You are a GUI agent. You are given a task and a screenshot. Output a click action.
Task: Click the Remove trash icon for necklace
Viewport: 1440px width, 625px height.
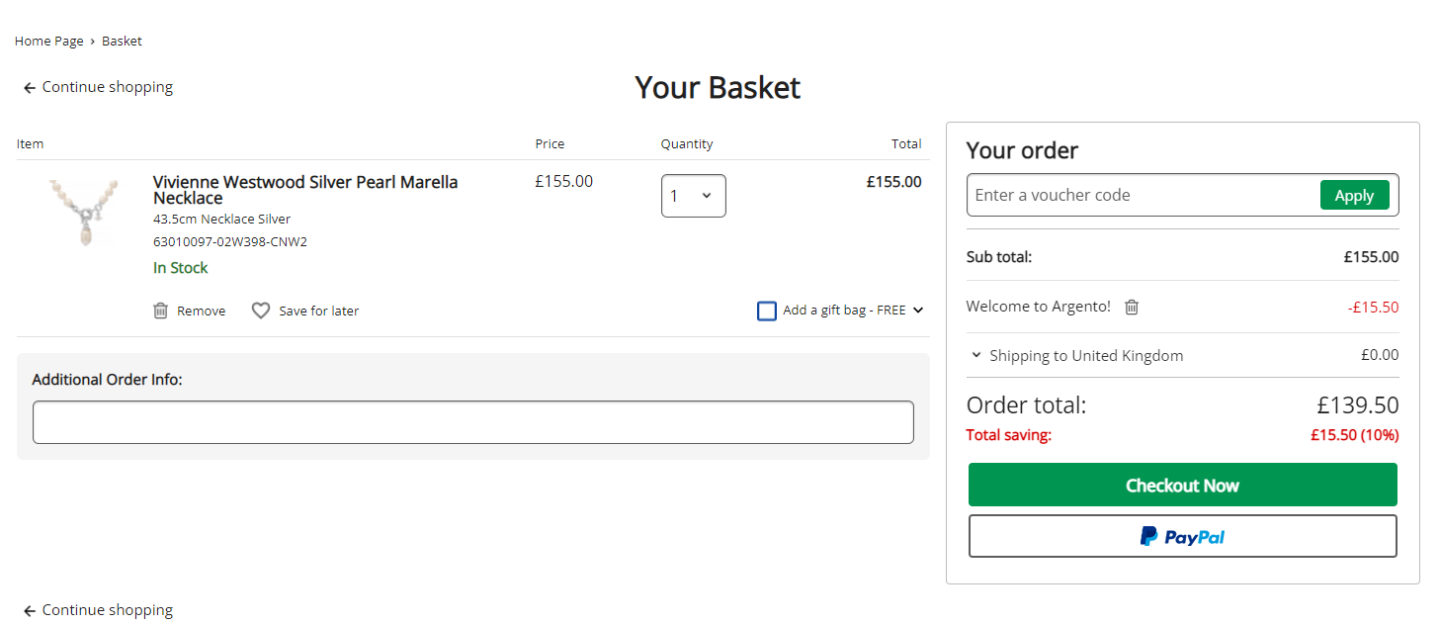[160, 311]
